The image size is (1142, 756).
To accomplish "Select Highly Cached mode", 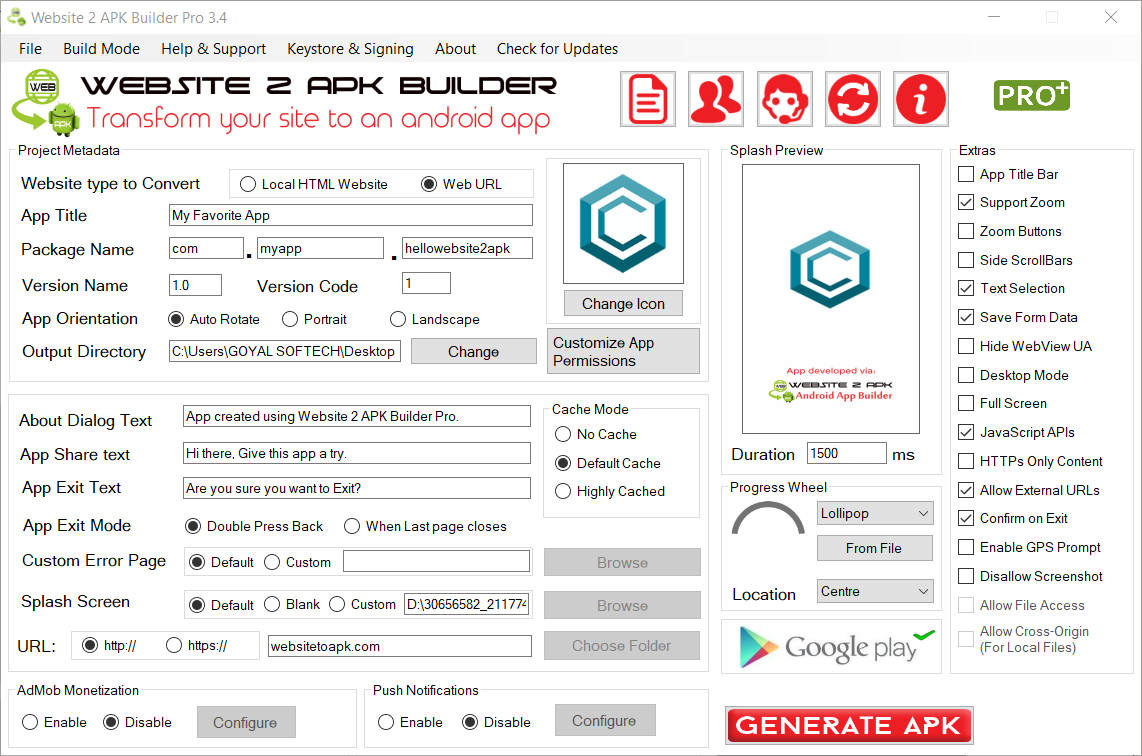I will (563, 491).
